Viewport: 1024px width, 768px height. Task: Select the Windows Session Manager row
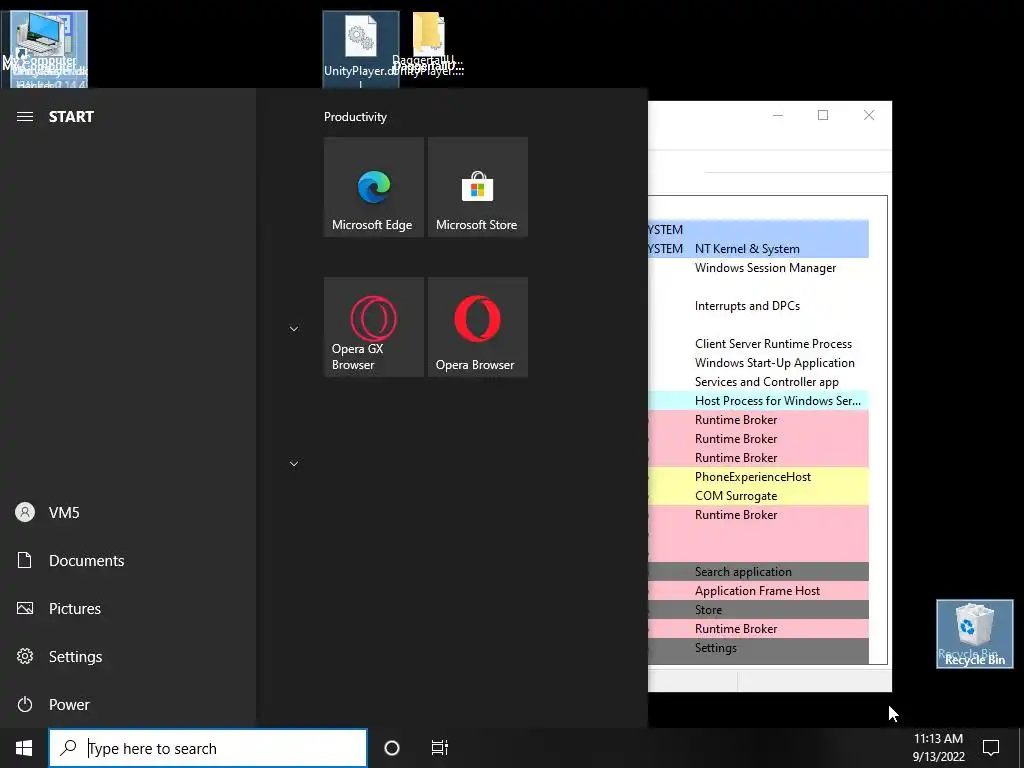pyautogui.click(x=758, y=268)
